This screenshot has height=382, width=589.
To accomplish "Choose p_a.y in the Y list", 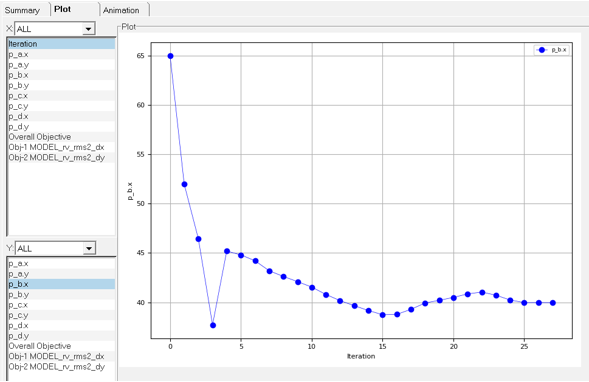I will coord(61,274).
